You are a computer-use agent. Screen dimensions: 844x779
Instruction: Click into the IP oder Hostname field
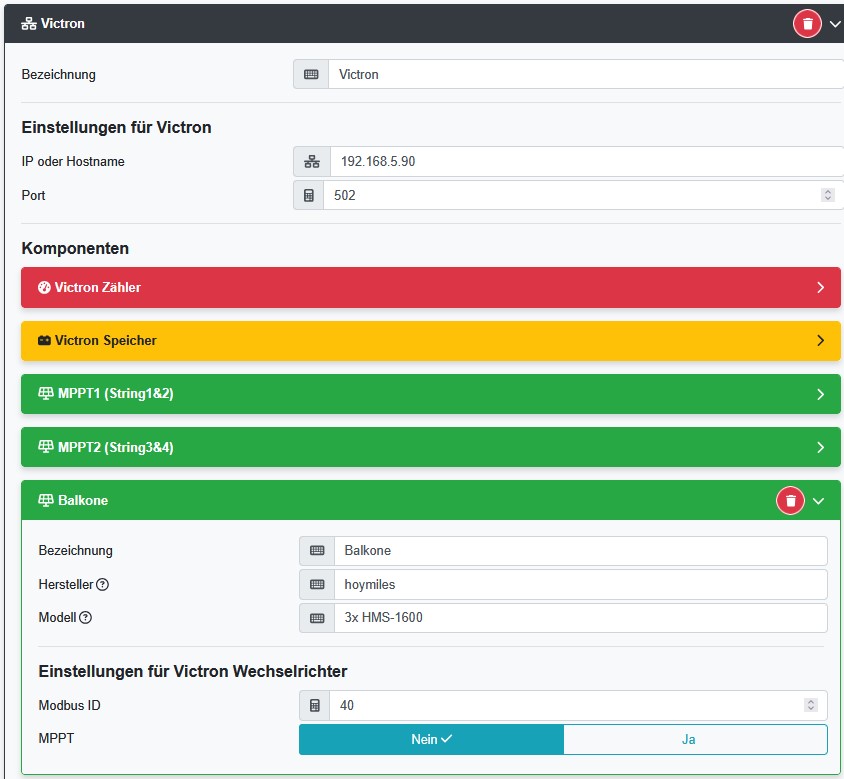(585, 162)
